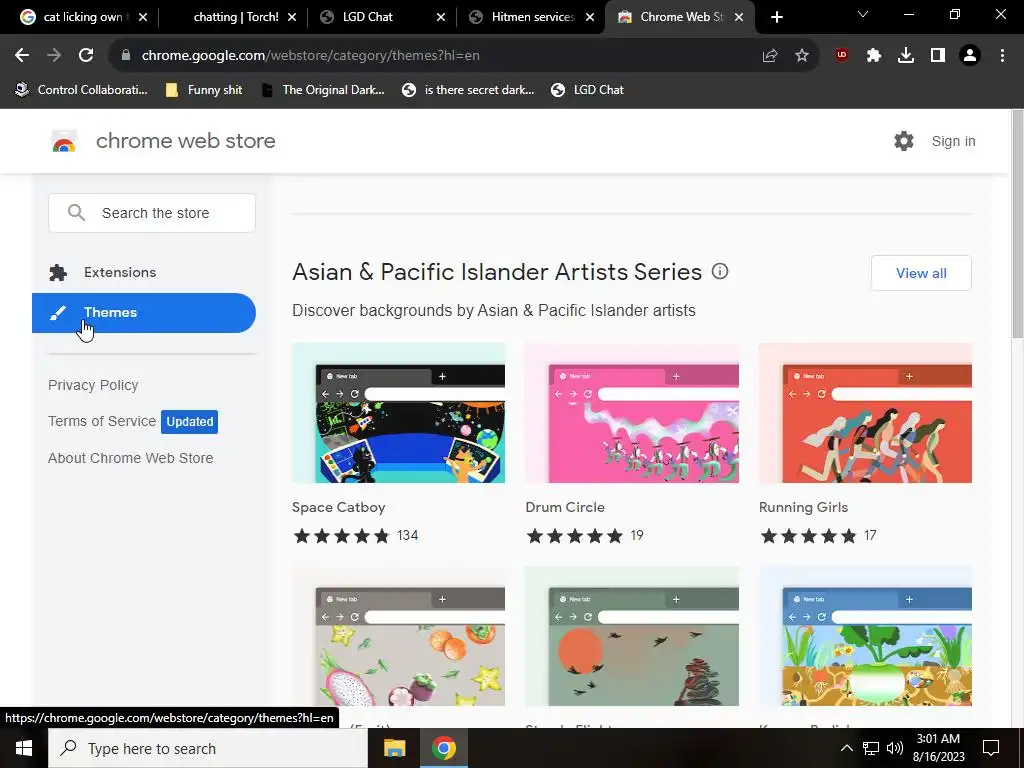Open the tab search chevron in title bar
Screen dimensions: 1024x768
coord(863,14)
